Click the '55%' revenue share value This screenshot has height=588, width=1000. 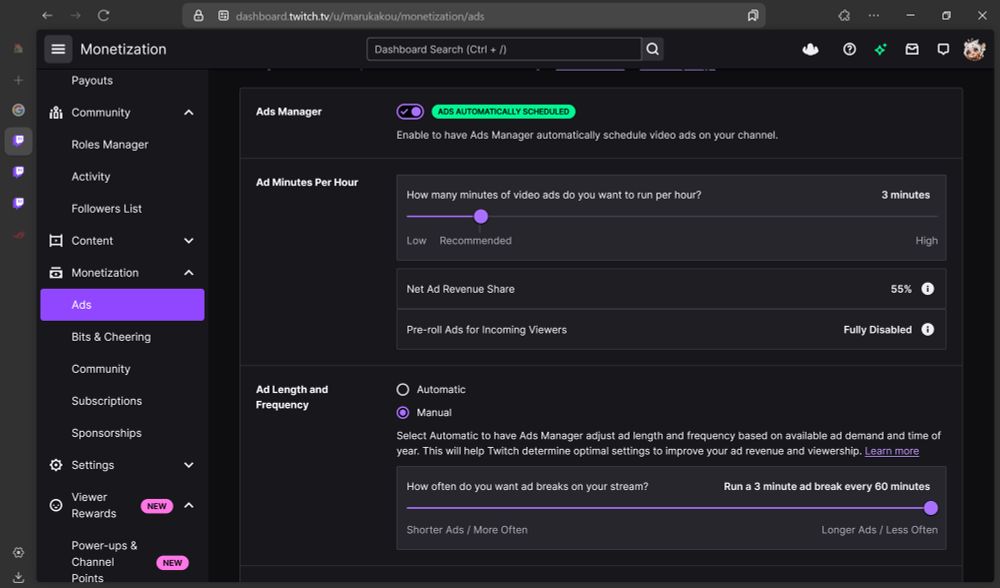[x=901, y=289]
